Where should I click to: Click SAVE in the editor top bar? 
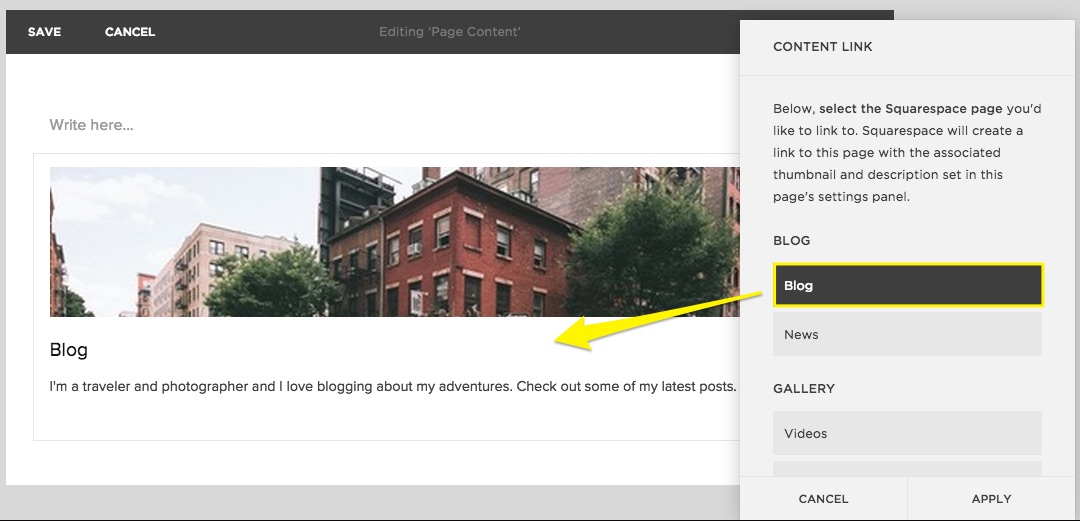(44, 32)
